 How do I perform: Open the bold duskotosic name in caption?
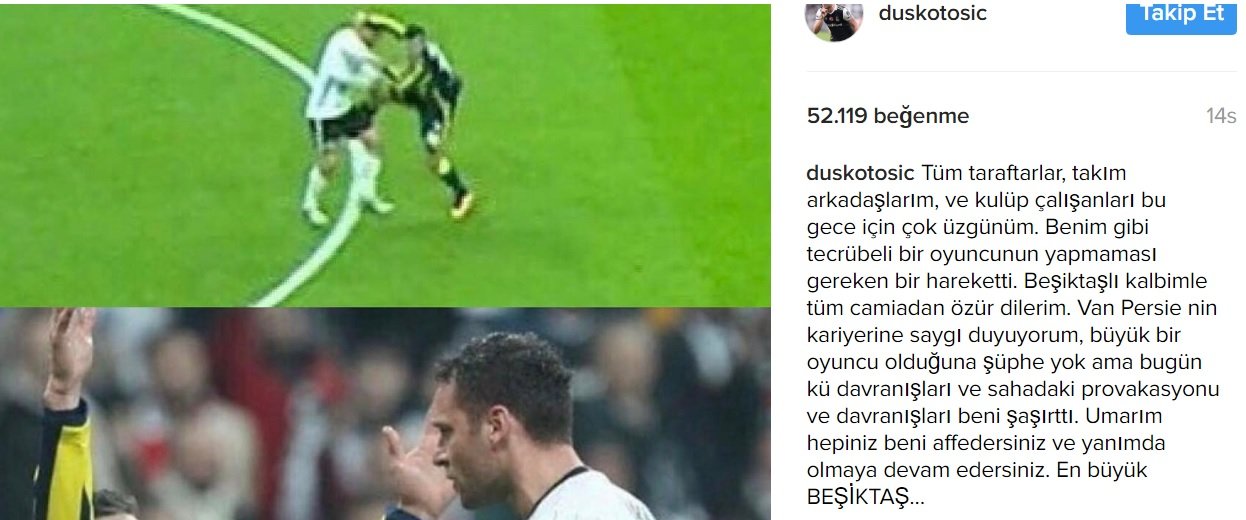[861, 173]
